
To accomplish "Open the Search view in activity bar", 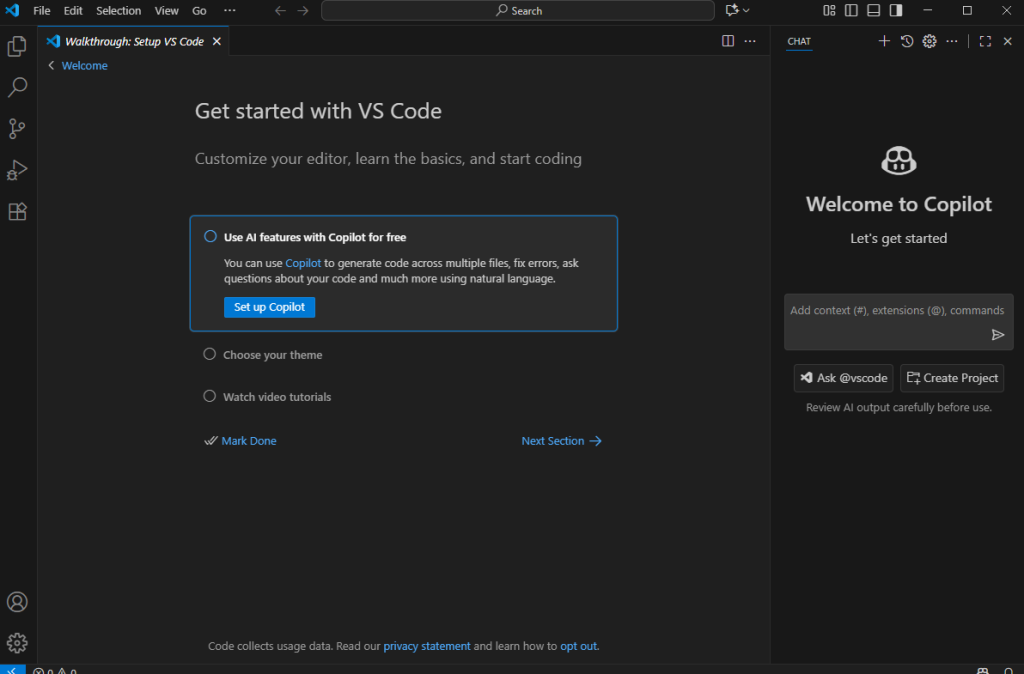I will coord(17,88).
